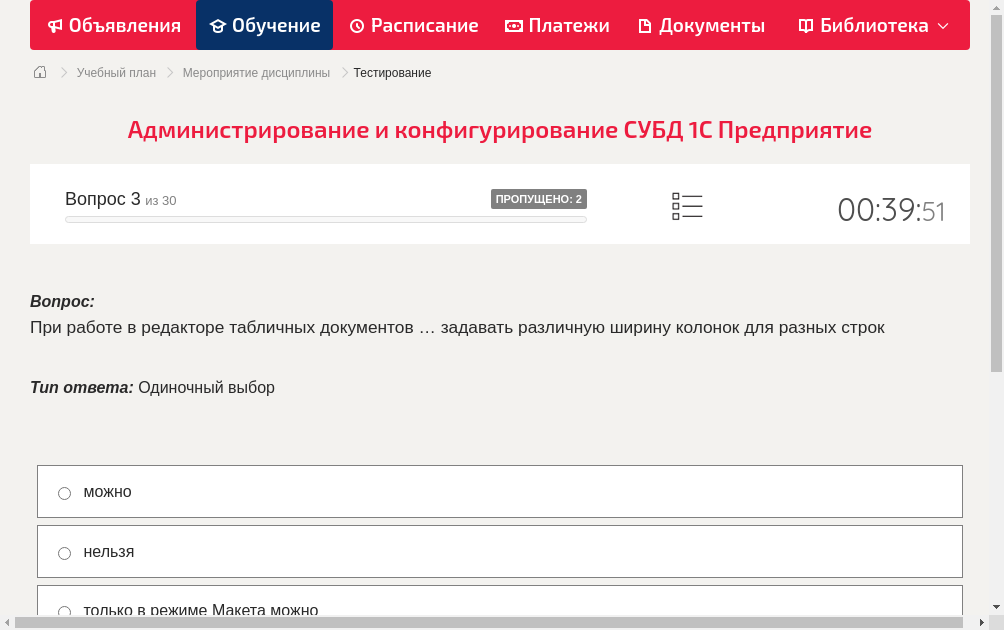Screen dimensions: 1004x630
Task: Select the "можно" answer option
Action: pos(64,492)
